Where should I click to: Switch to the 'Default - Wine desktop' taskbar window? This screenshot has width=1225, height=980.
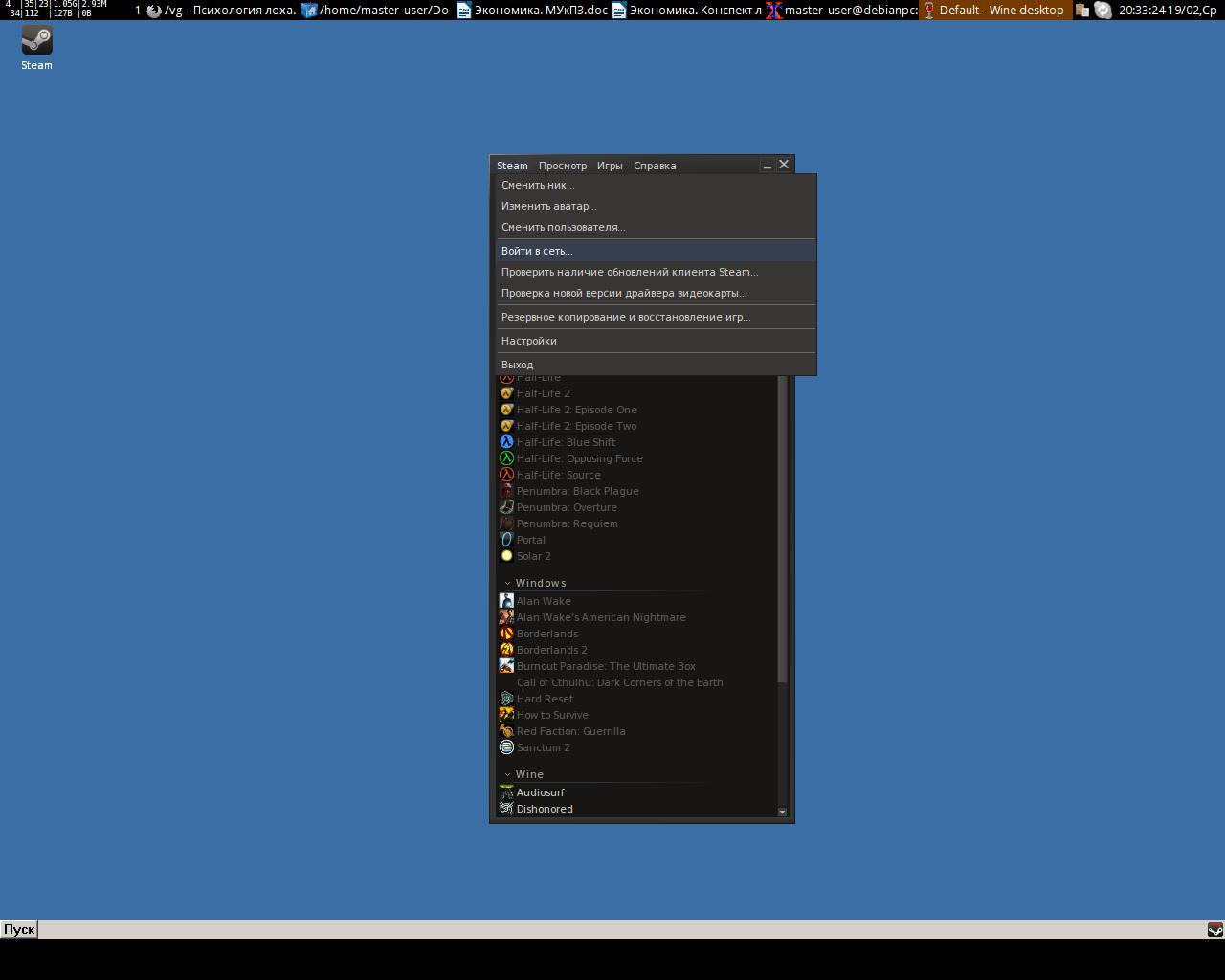tap(994, 11)
